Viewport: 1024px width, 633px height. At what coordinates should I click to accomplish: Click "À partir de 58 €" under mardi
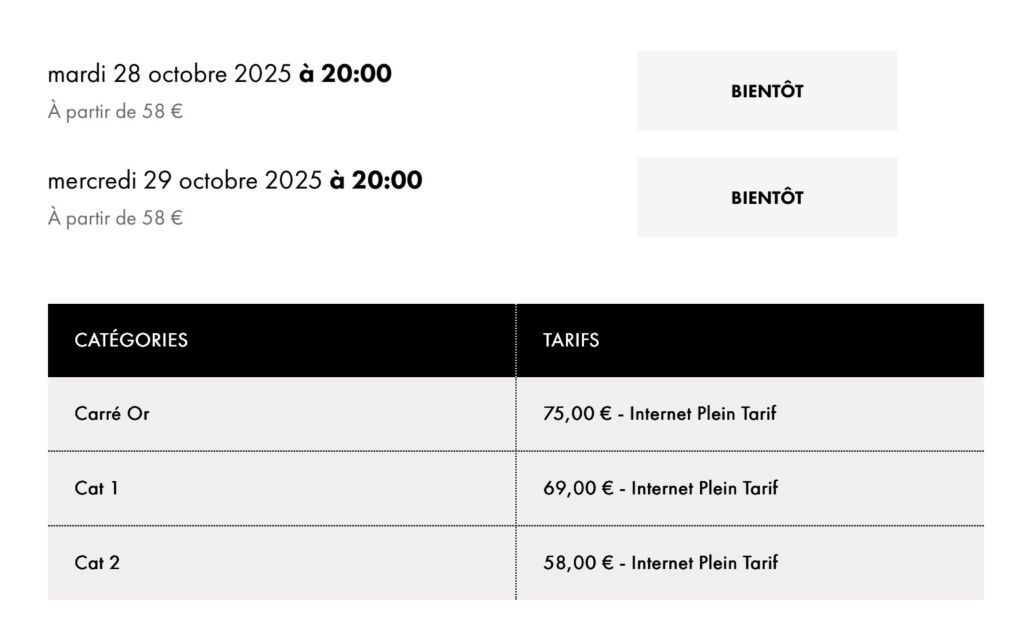point(115,112)
